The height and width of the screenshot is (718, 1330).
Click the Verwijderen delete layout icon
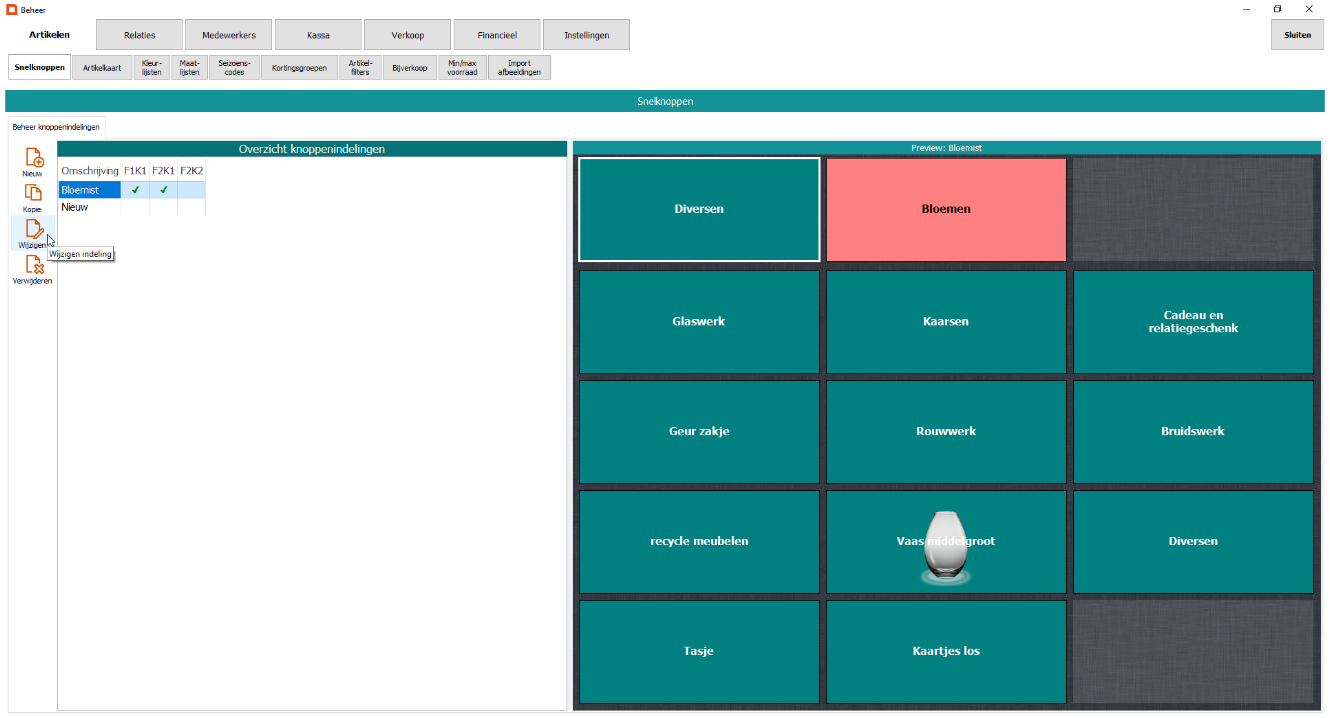(33, 266)
